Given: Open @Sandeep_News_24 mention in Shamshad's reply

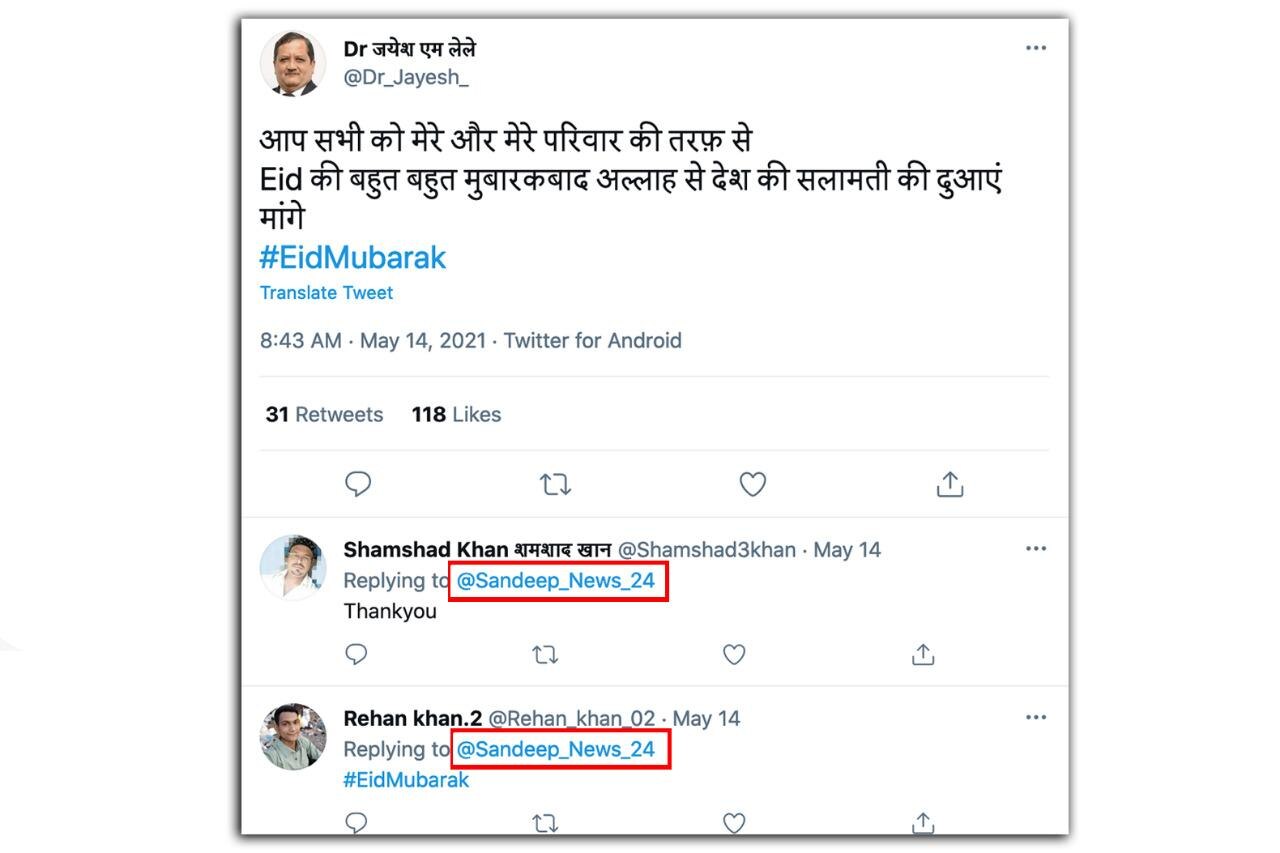Looking at the screenshot, I should [x=558, y=581].
